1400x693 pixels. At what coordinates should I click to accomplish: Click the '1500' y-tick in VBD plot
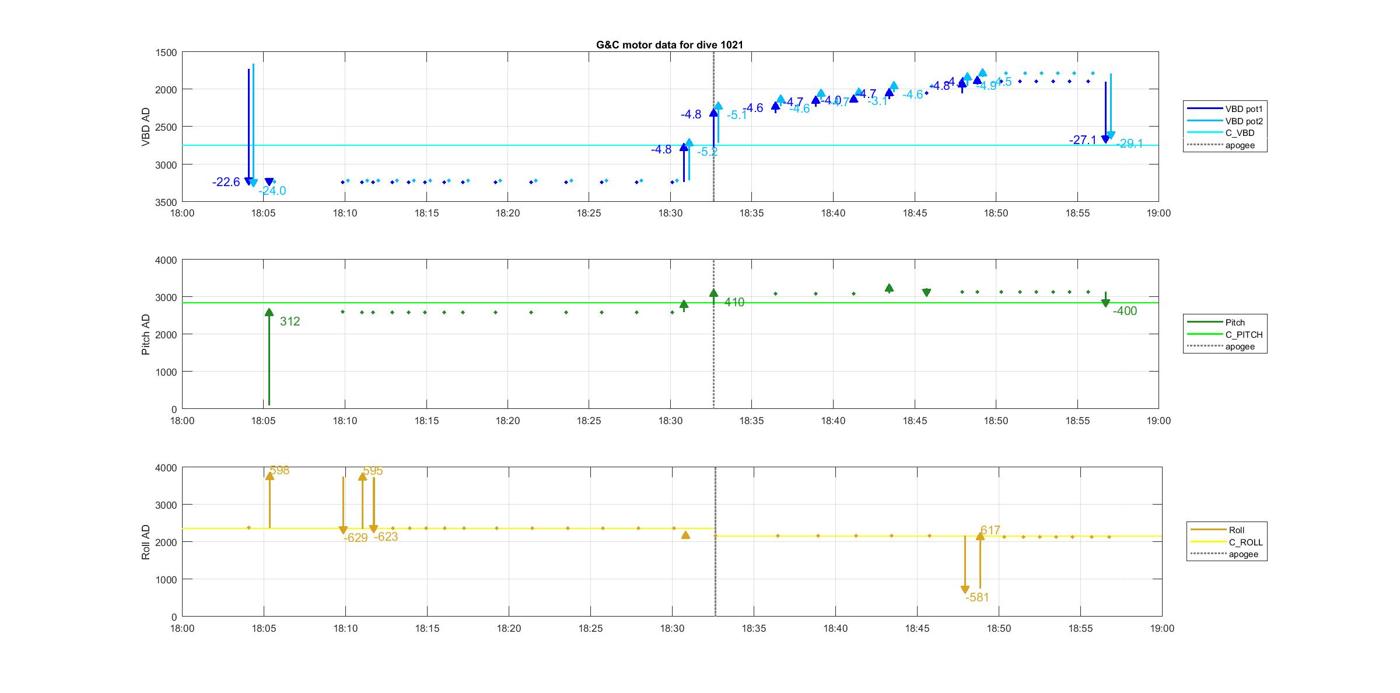[x=166, y=53]
